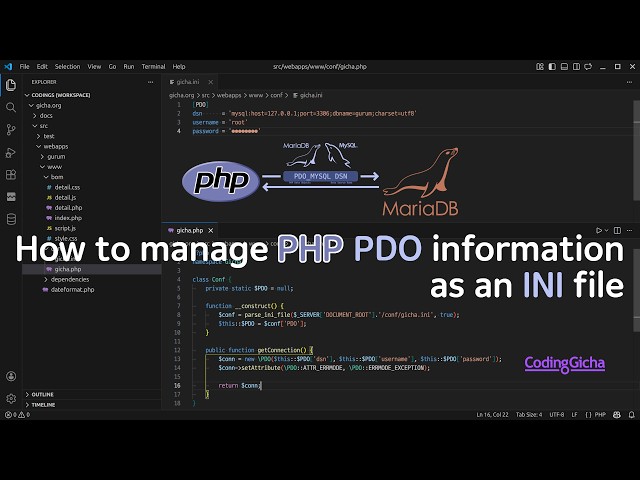Open the Search view icon

(x=11, y=108)
